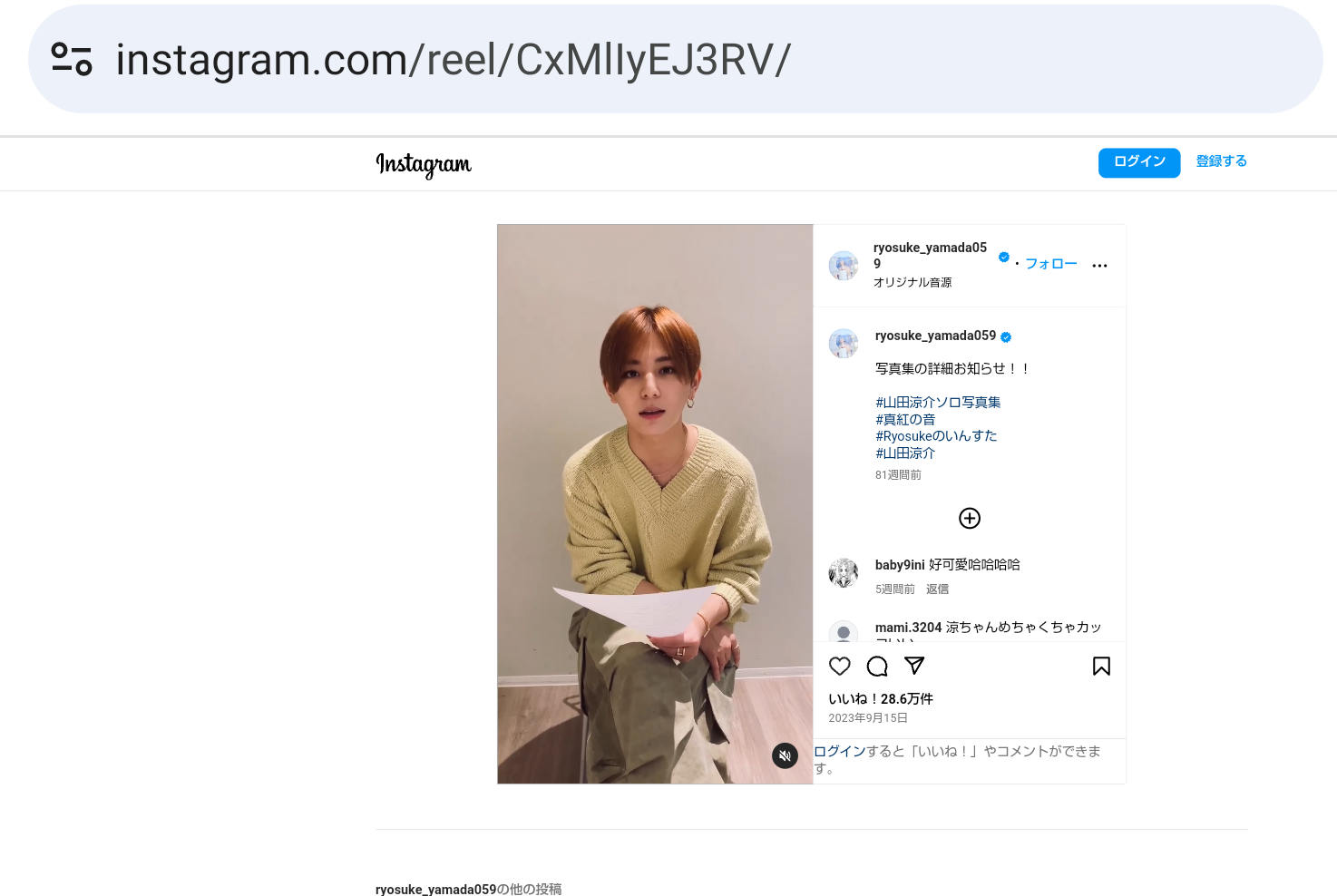Image resolution: width=1337 pixels, height=896 pixels.
Task: Click the 登録する sign-up link
Action: point(1221,161)
